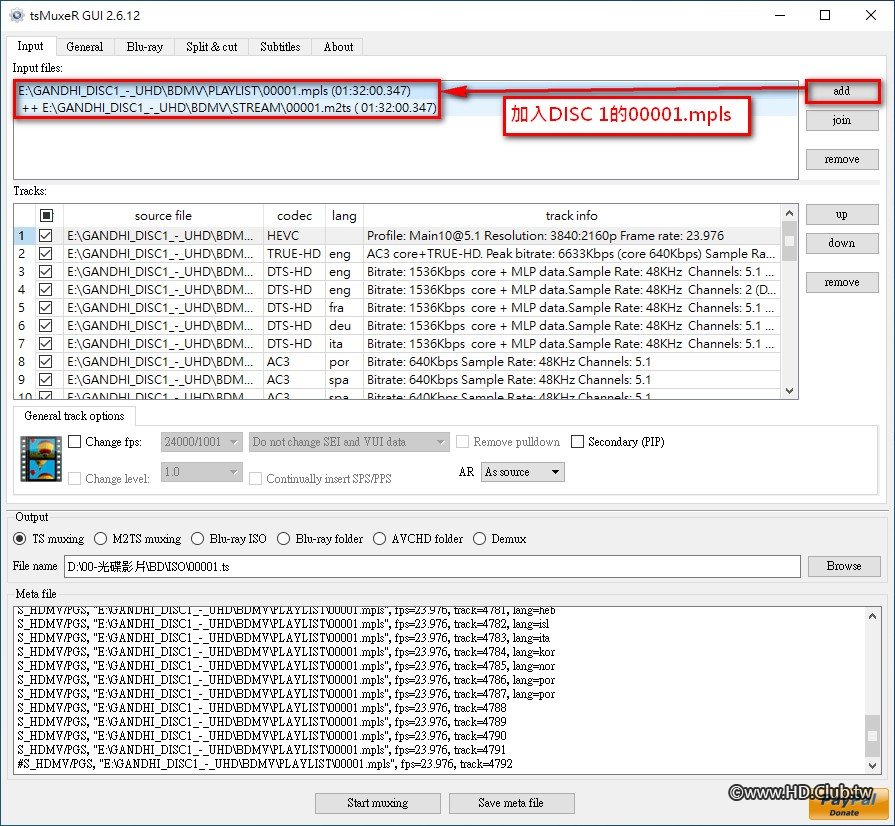
Task: Uncheck track 8 AC3 por checkbox
Action: click(x=46, y=362)
